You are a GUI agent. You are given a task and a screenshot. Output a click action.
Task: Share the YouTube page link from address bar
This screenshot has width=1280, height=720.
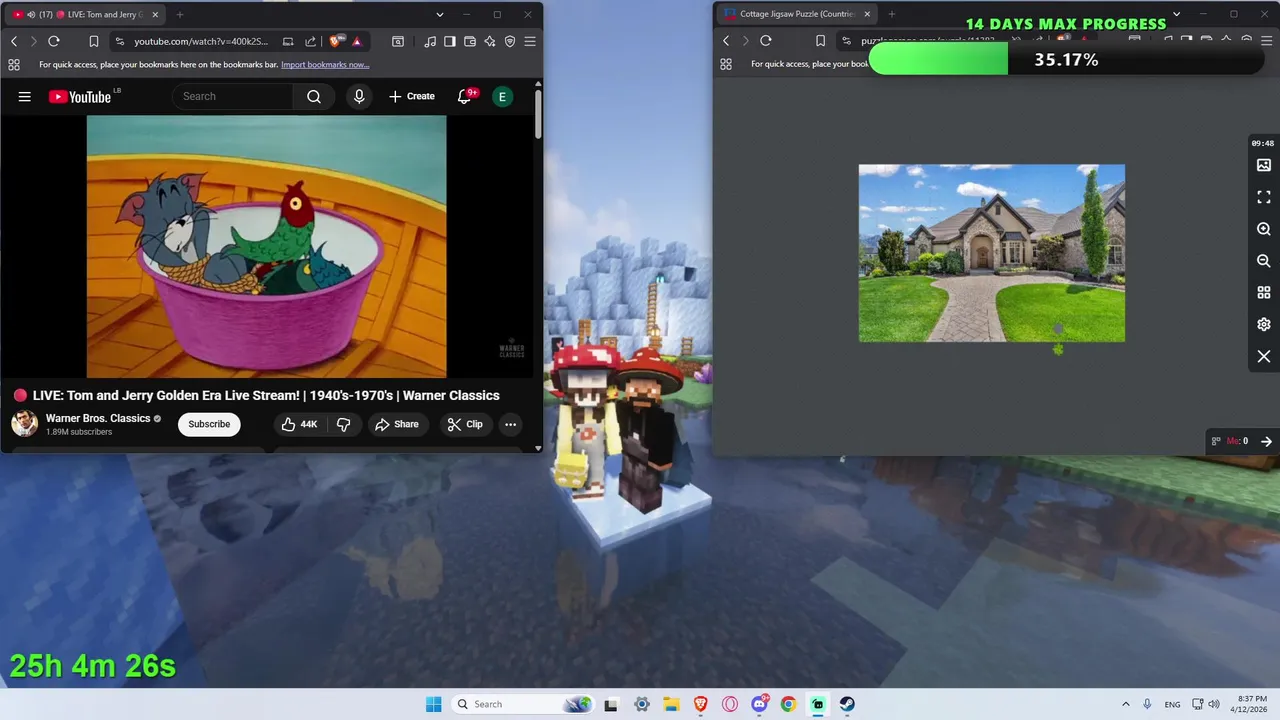310,41
